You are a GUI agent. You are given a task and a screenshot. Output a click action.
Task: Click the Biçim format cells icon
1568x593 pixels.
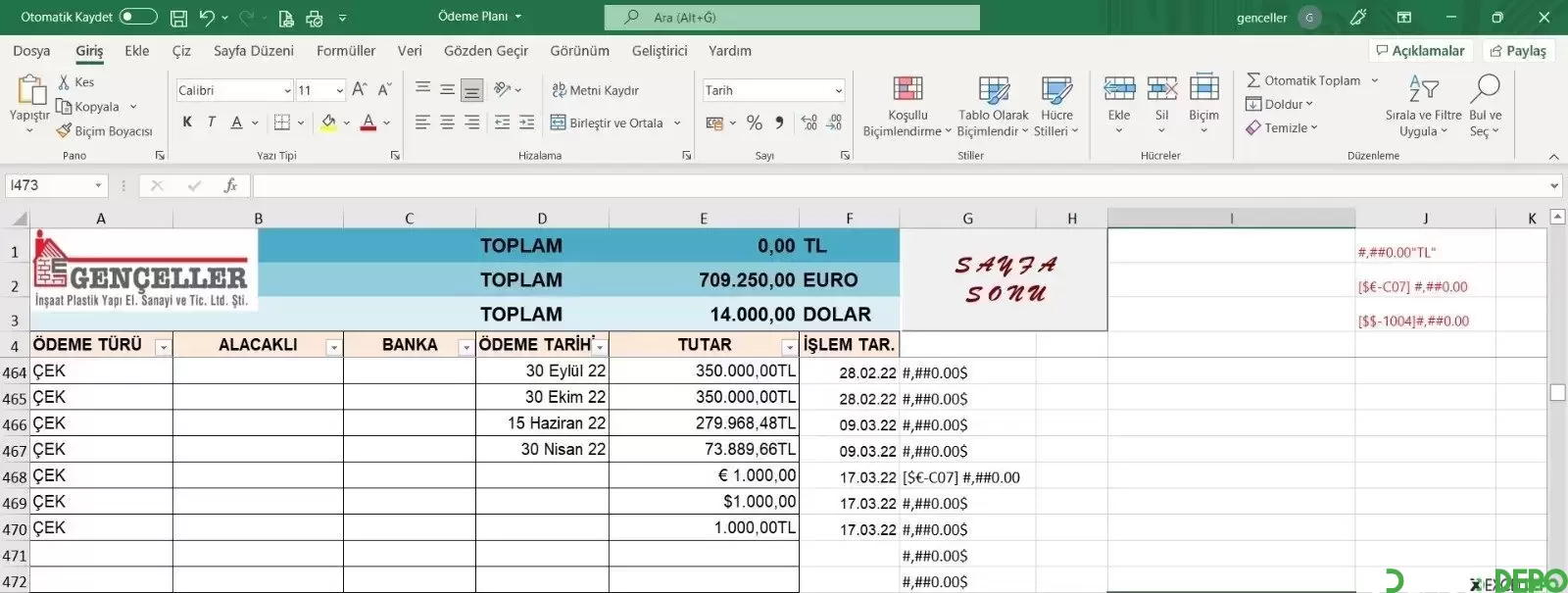(x=1204, y=89)
